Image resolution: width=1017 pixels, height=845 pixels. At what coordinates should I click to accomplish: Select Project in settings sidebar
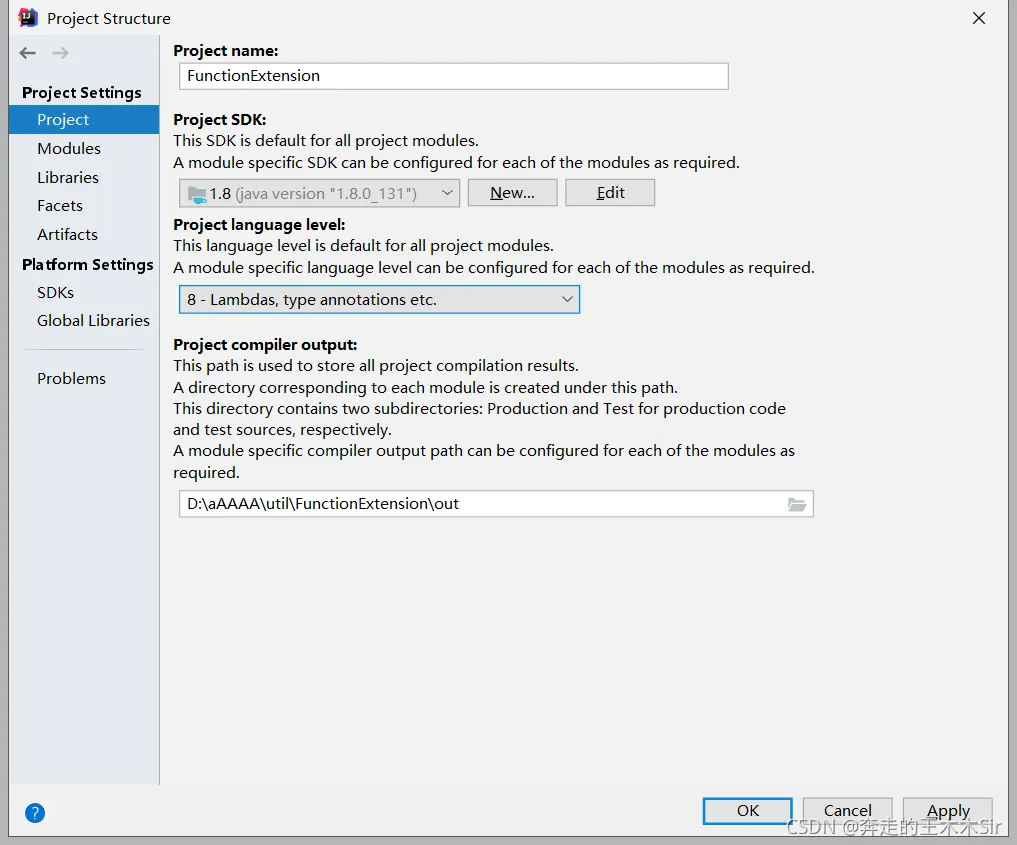[x=84, y=120]
